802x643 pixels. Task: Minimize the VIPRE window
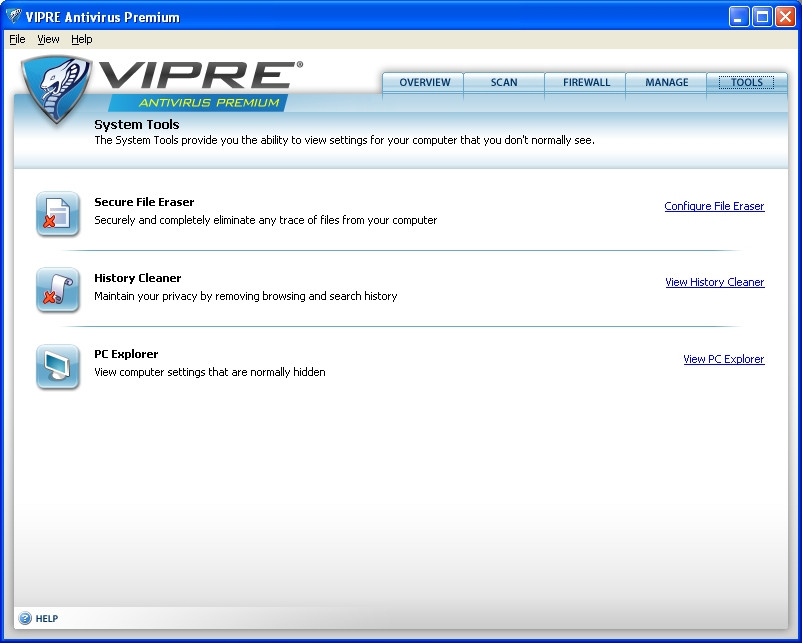(x=738, y=17)
